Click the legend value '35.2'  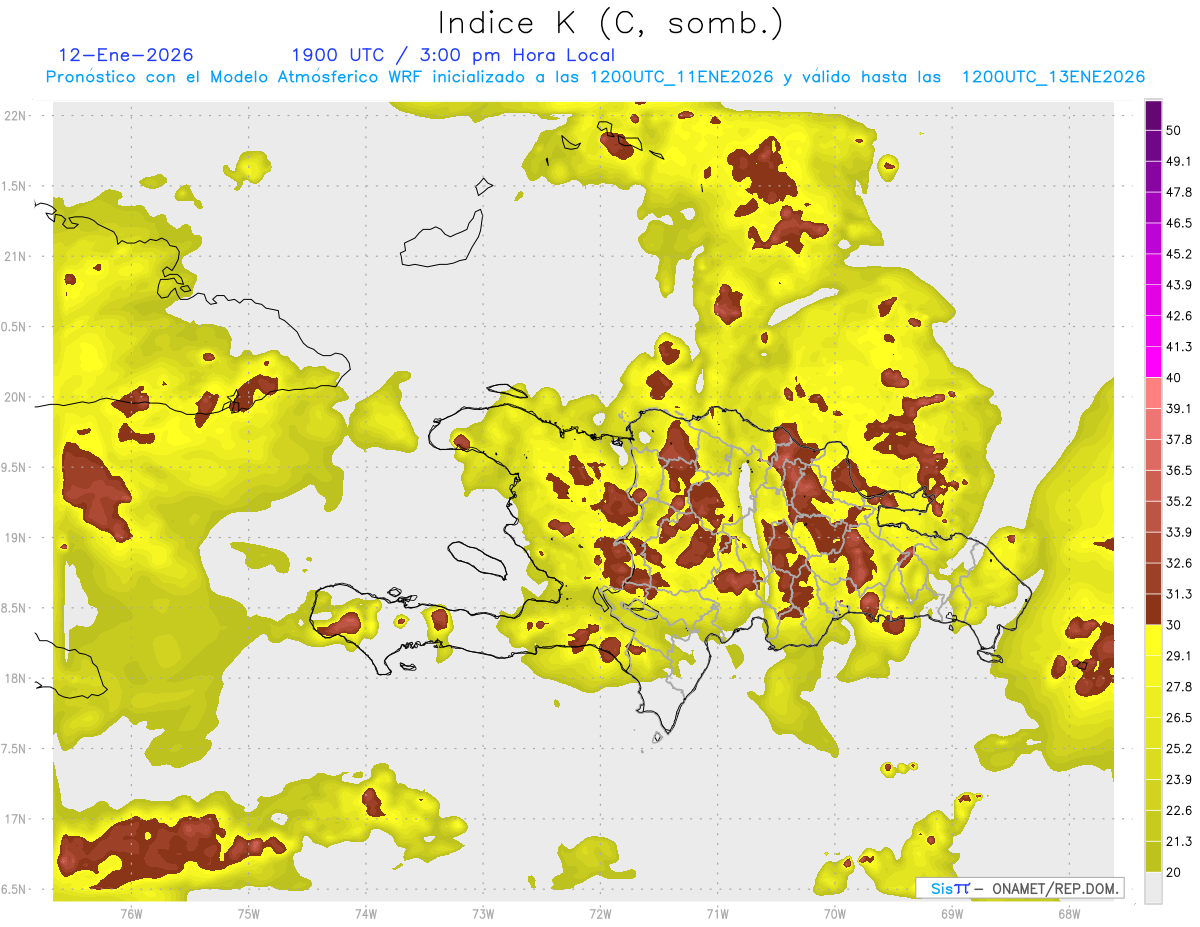tap(1179, 501)
